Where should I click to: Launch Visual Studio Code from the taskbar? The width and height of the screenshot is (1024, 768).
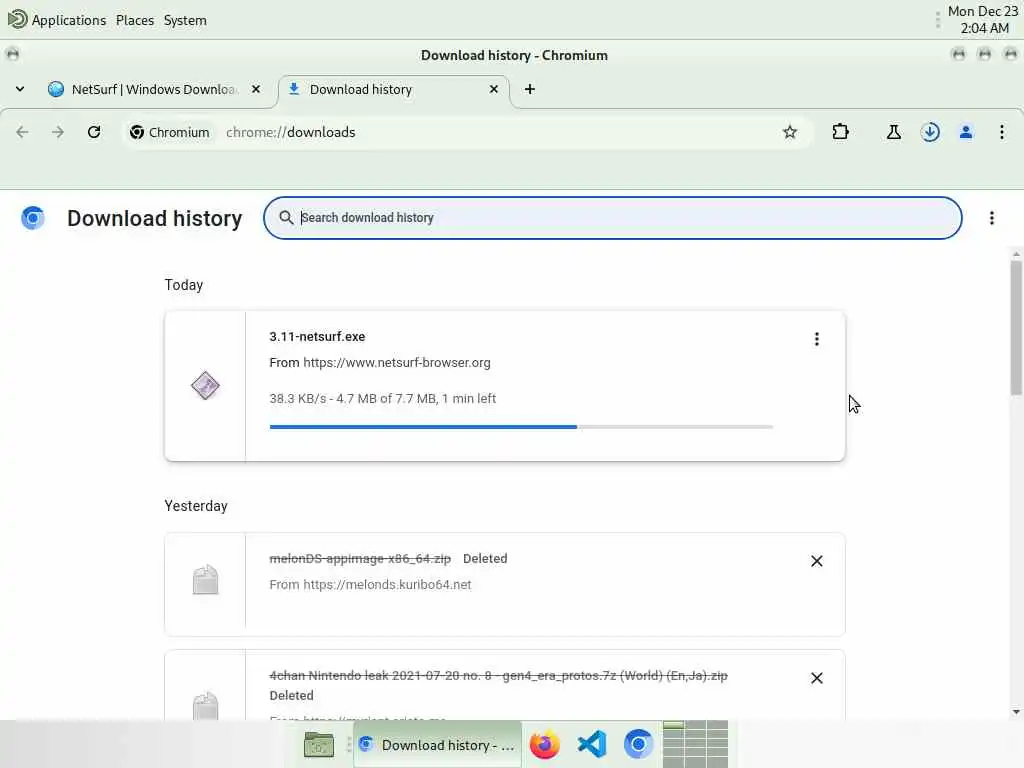click(x=592, y=744)
